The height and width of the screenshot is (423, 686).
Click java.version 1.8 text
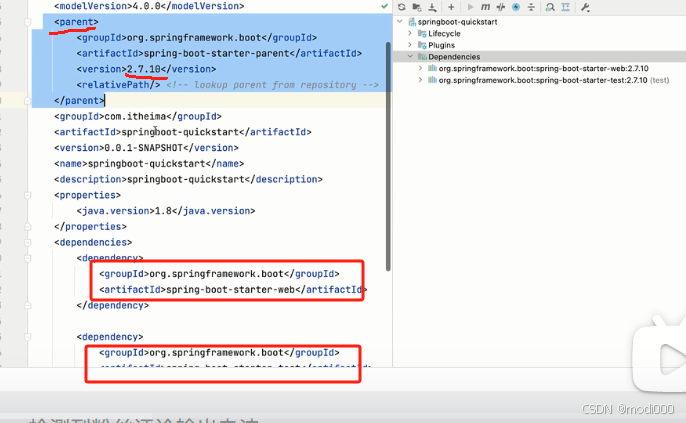click(x=163, y=211)
